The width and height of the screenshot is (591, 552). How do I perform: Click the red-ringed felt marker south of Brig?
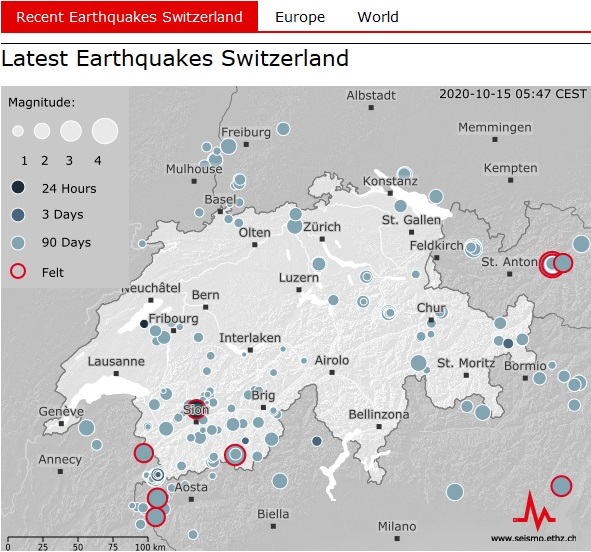(x=235, y=454)
